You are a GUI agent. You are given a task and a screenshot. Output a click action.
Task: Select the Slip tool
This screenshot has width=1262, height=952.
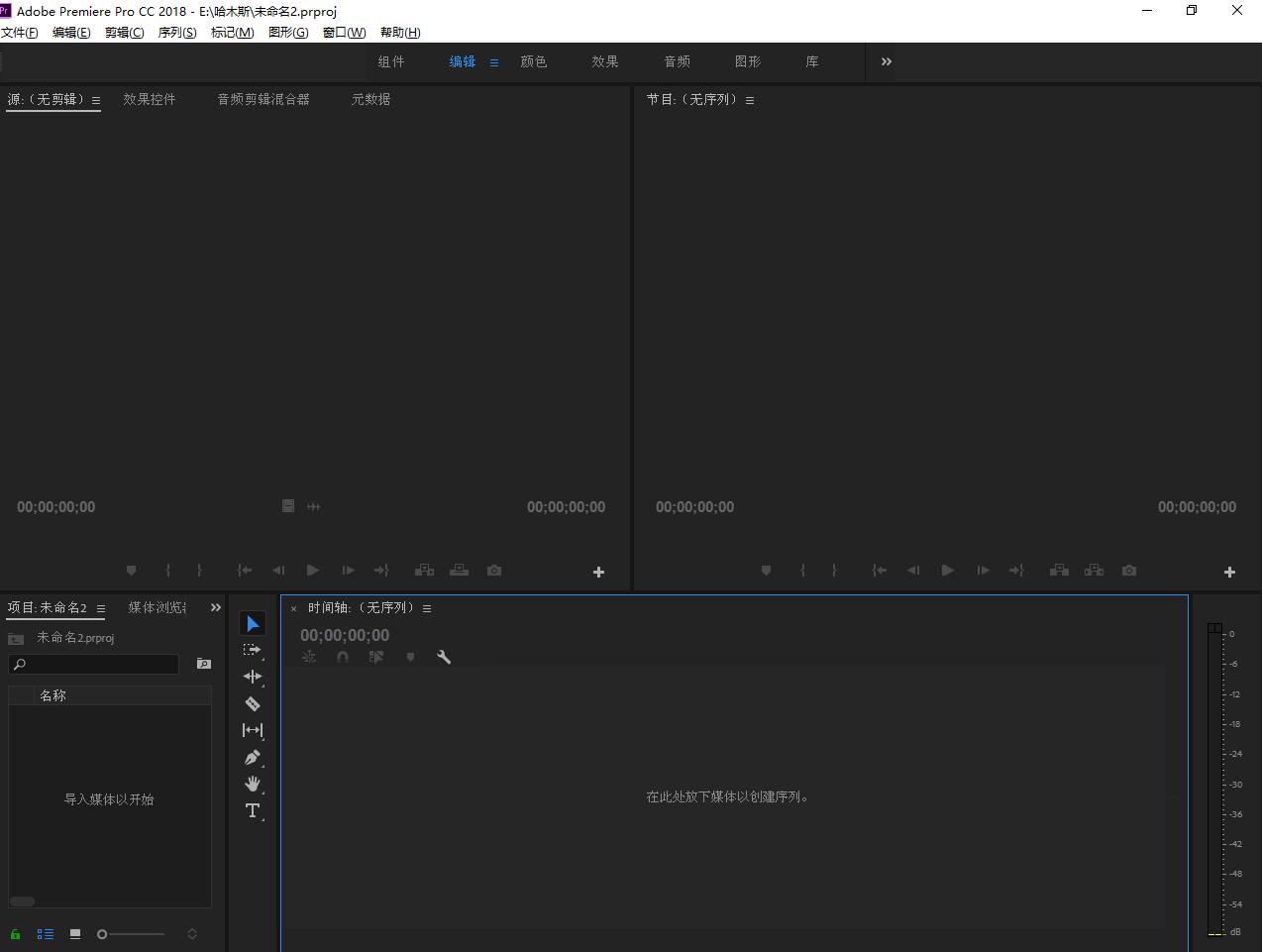coord(253,730)
